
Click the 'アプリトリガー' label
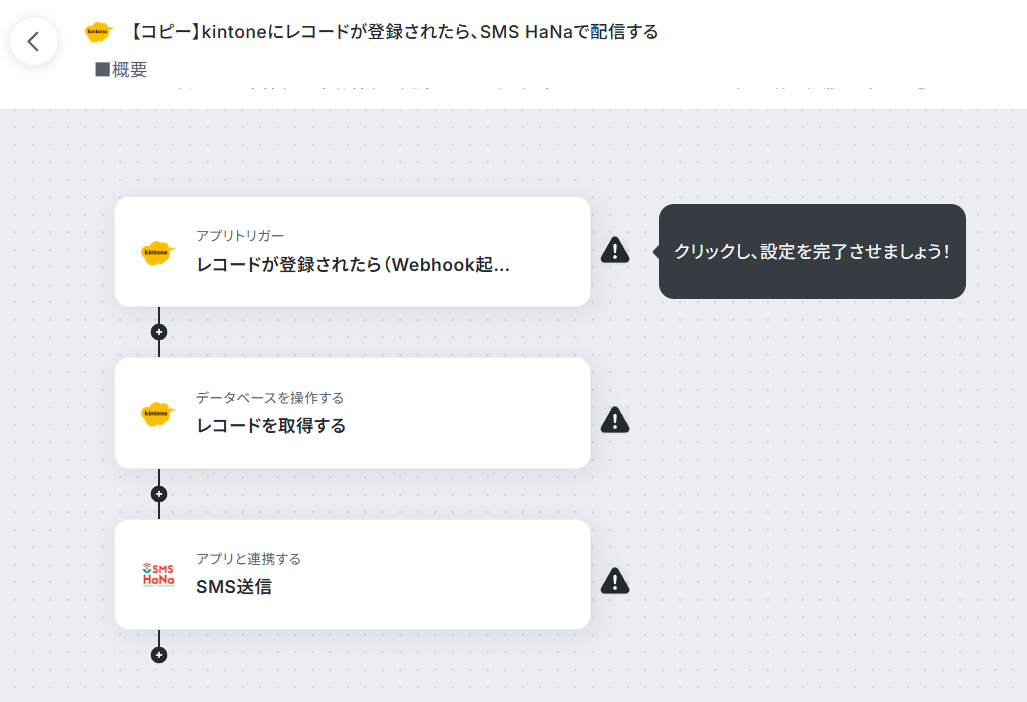[x=240, y=236]
